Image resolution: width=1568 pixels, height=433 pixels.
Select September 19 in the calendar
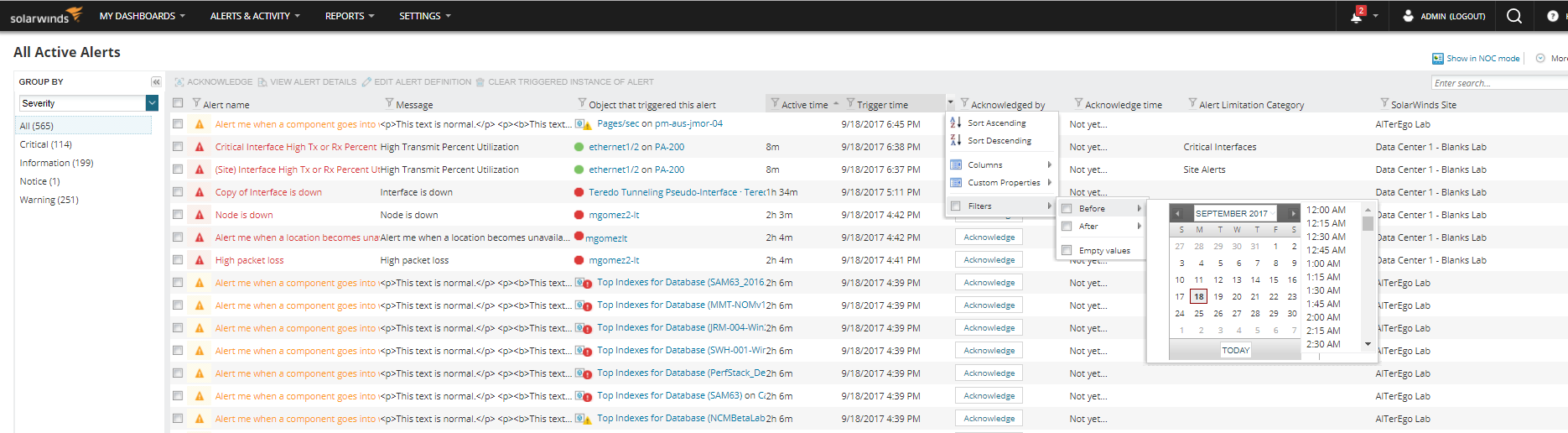pyautogui.click(x=1218, y=296)
